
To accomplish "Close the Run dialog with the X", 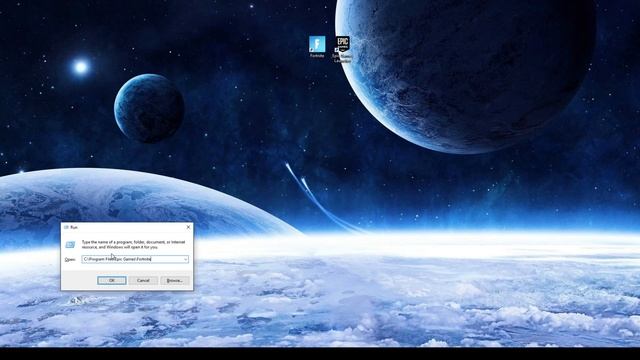I will click(x=188, y=227).
